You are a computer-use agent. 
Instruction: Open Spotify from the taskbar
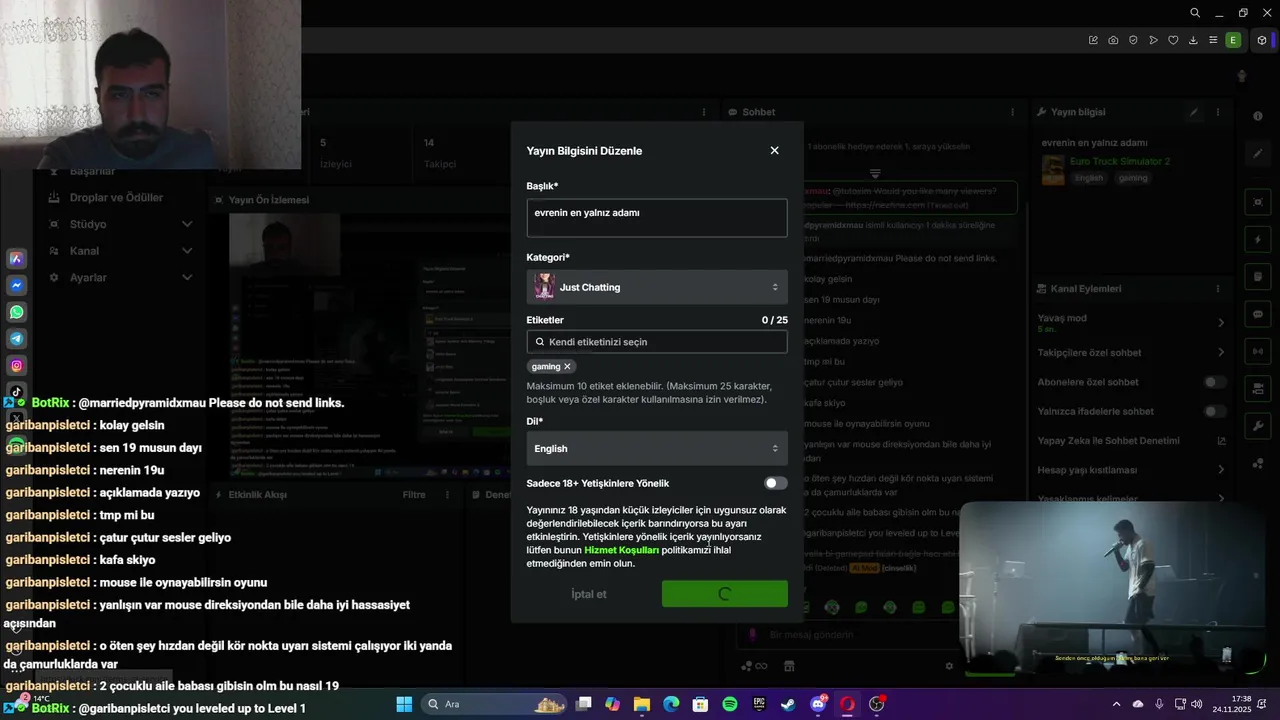pyautogui.click(x=730, y=704)
